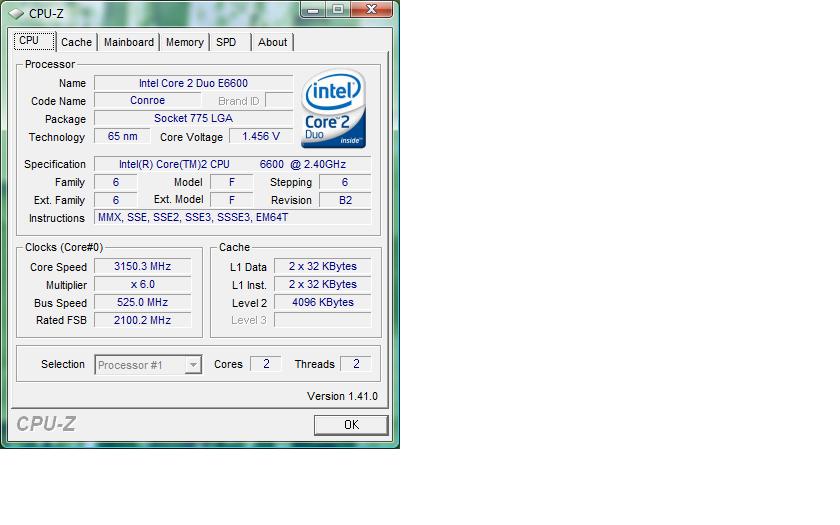Screen dimensions: 840x525
Task: Click the Bus Speed value 525.0 MHz
Action: [142, 302]
